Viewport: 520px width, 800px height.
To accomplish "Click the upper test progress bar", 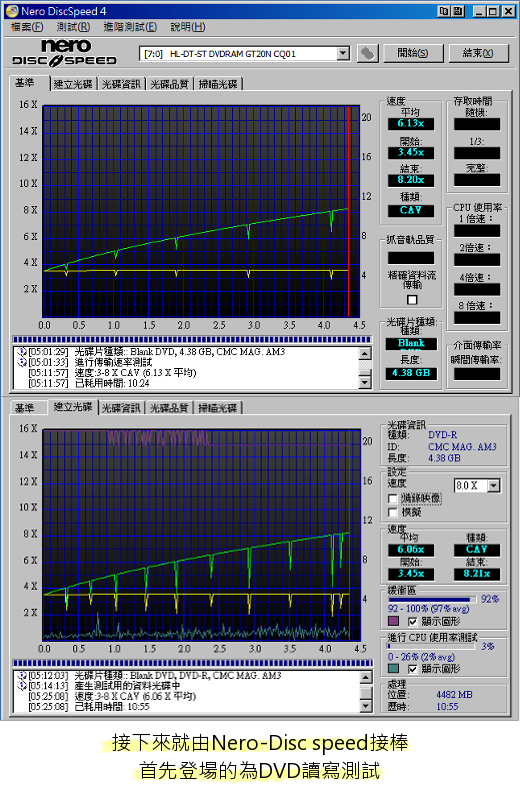I will coord(192,339).
